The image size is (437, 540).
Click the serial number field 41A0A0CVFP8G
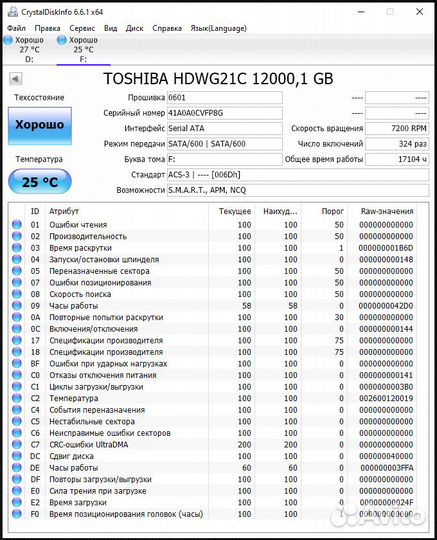pyautogui.click(x=225, y=113)
